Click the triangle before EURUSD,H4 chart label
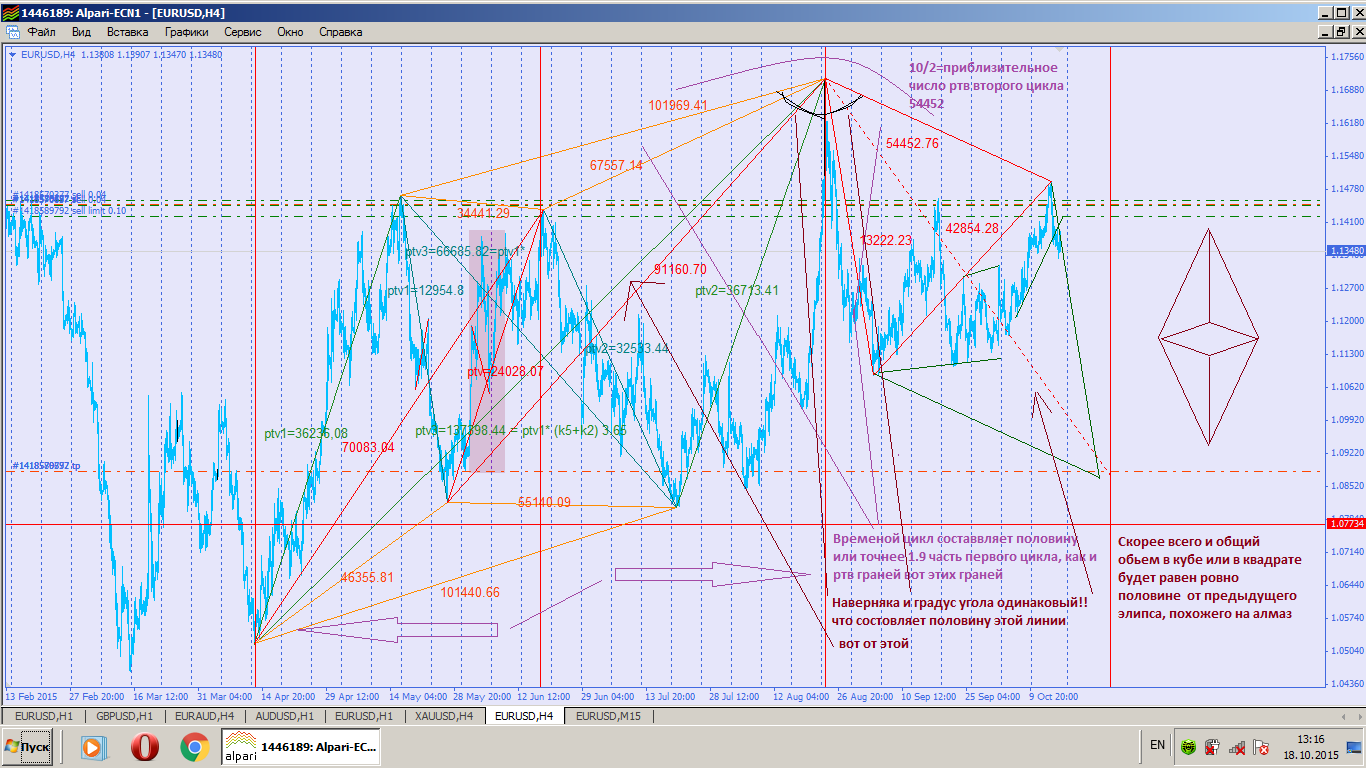Image resolution: width=1366 pixels, height=770 pixels. [12, 55]
